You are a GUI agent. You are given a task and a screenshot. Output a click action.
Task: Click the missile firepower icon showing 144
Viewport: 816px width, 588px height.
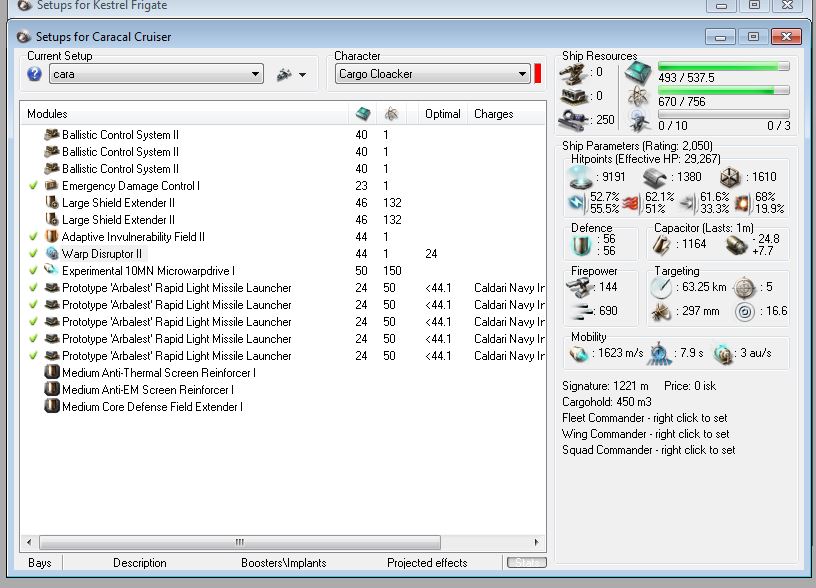pyautogui.click(x=579, y=287)
